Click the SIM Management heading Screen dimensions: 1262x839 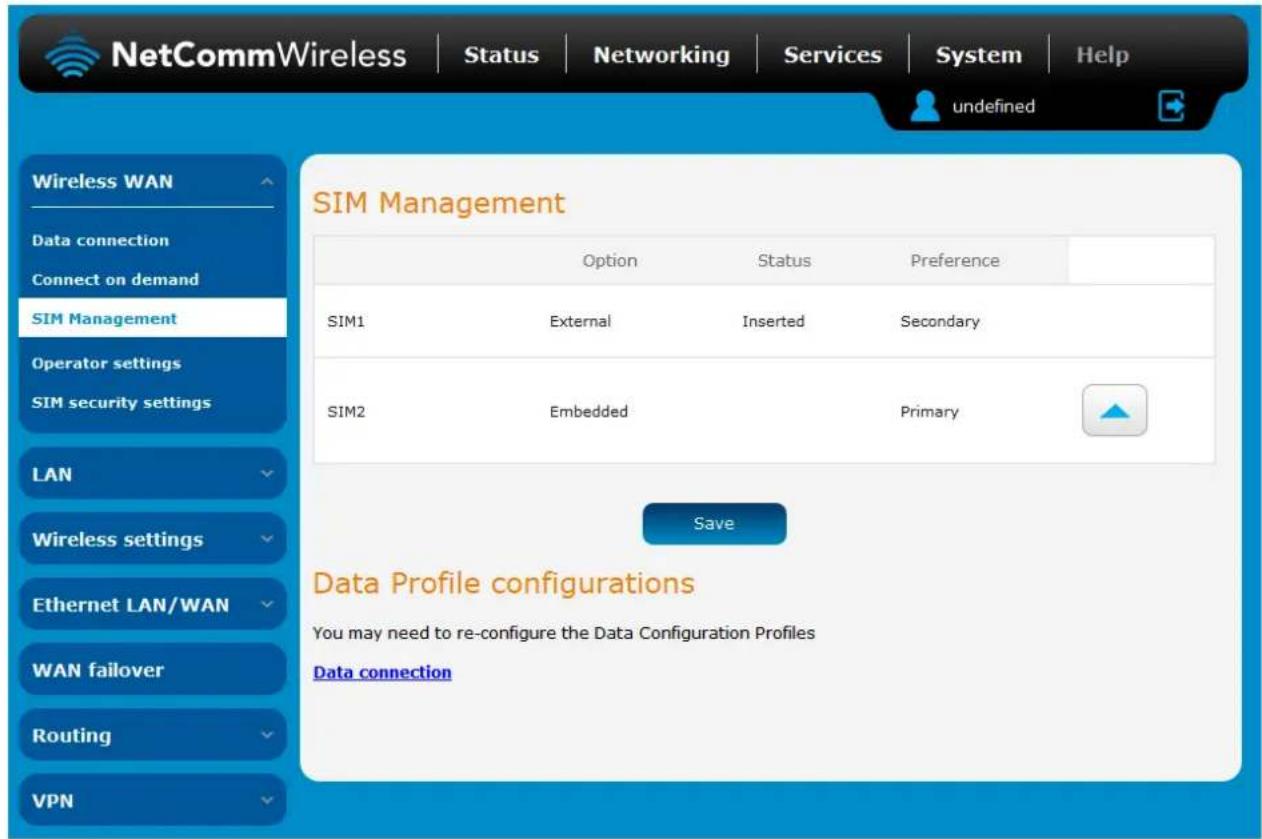(x=439, y=203)
